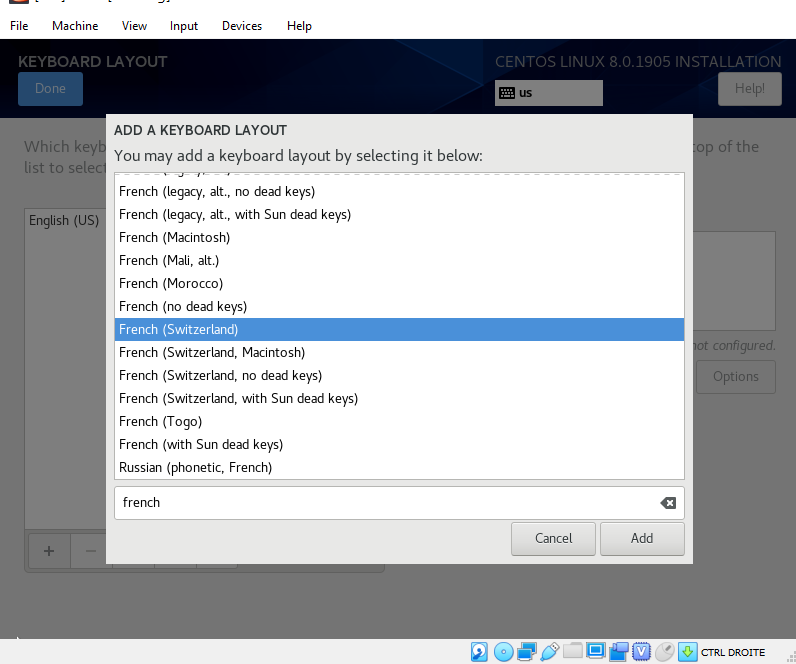Open the Devices menu

point(242,25)
